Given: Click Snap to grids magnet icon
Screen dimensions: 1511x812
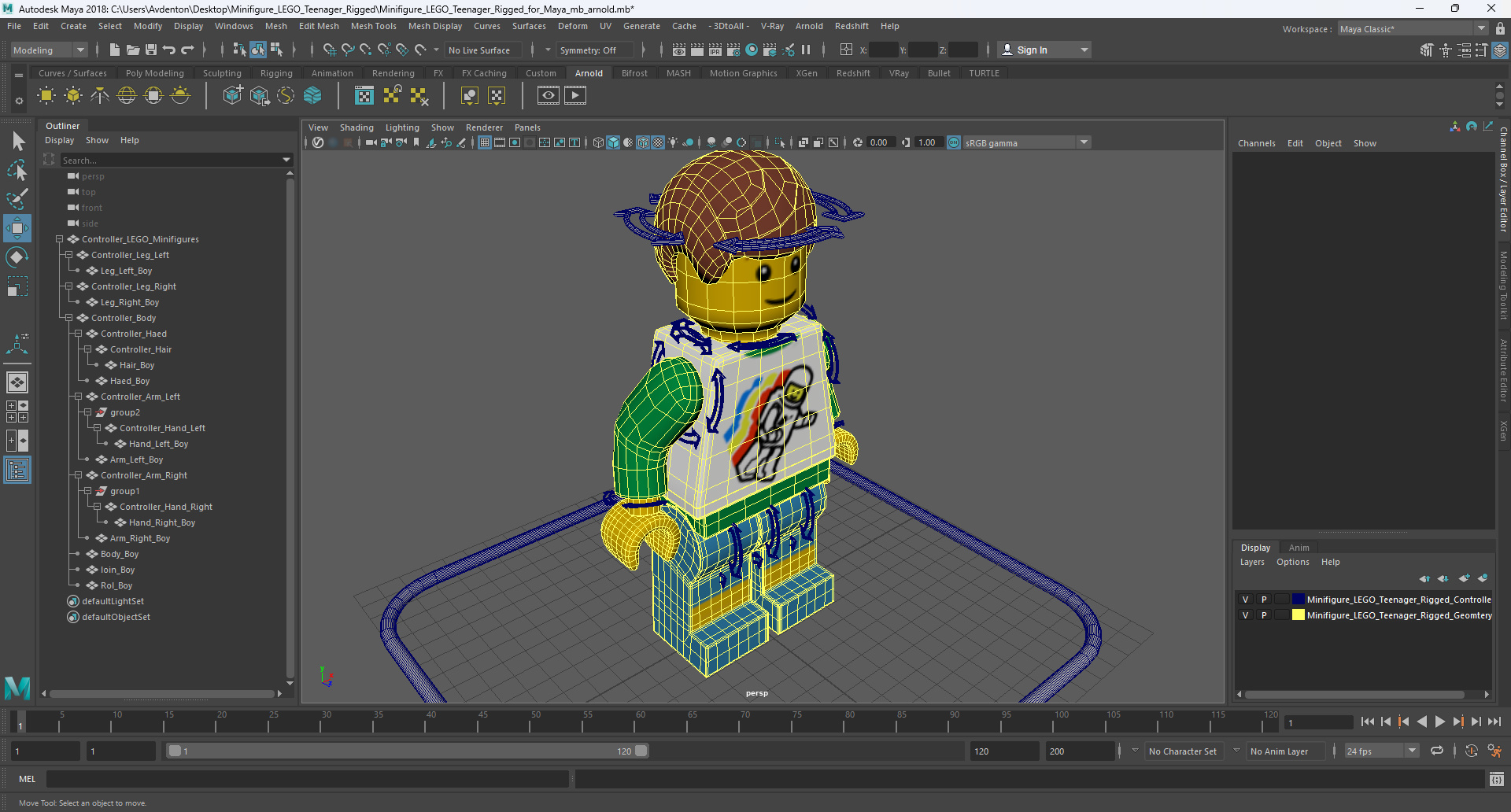Looking at the screenshot, I should coord(330,50).
